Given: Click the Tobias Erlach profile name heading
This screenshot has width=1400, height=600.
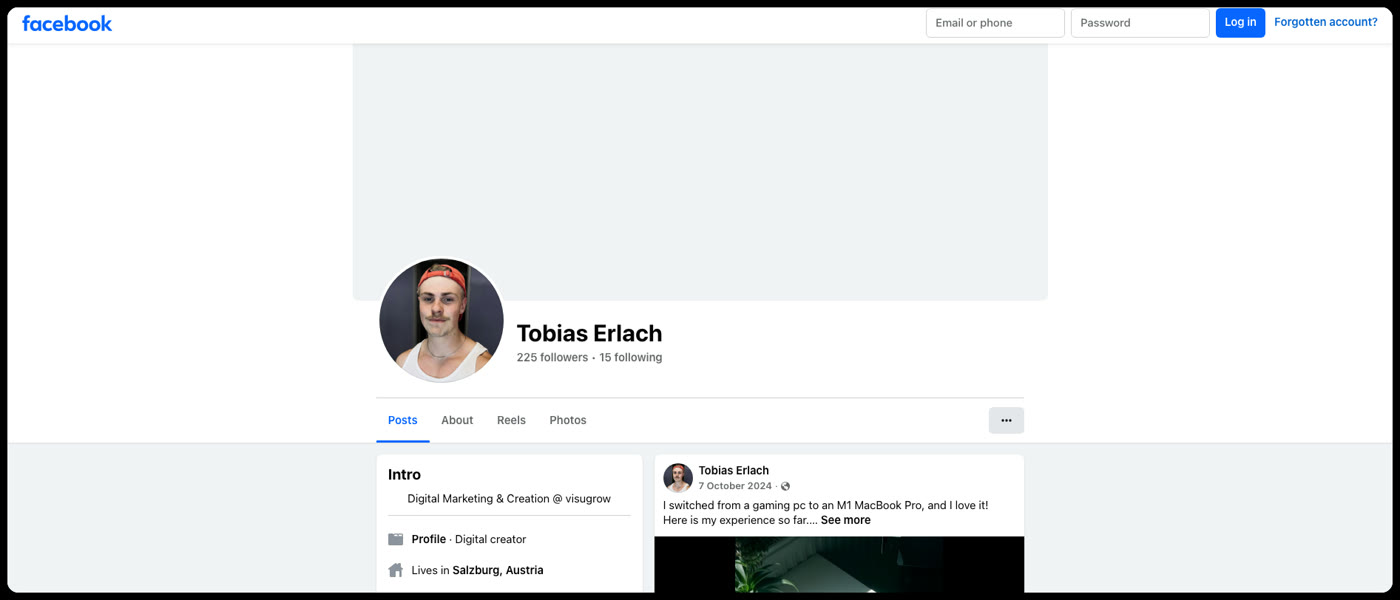Looking at the screenshot, I should 589,333.
